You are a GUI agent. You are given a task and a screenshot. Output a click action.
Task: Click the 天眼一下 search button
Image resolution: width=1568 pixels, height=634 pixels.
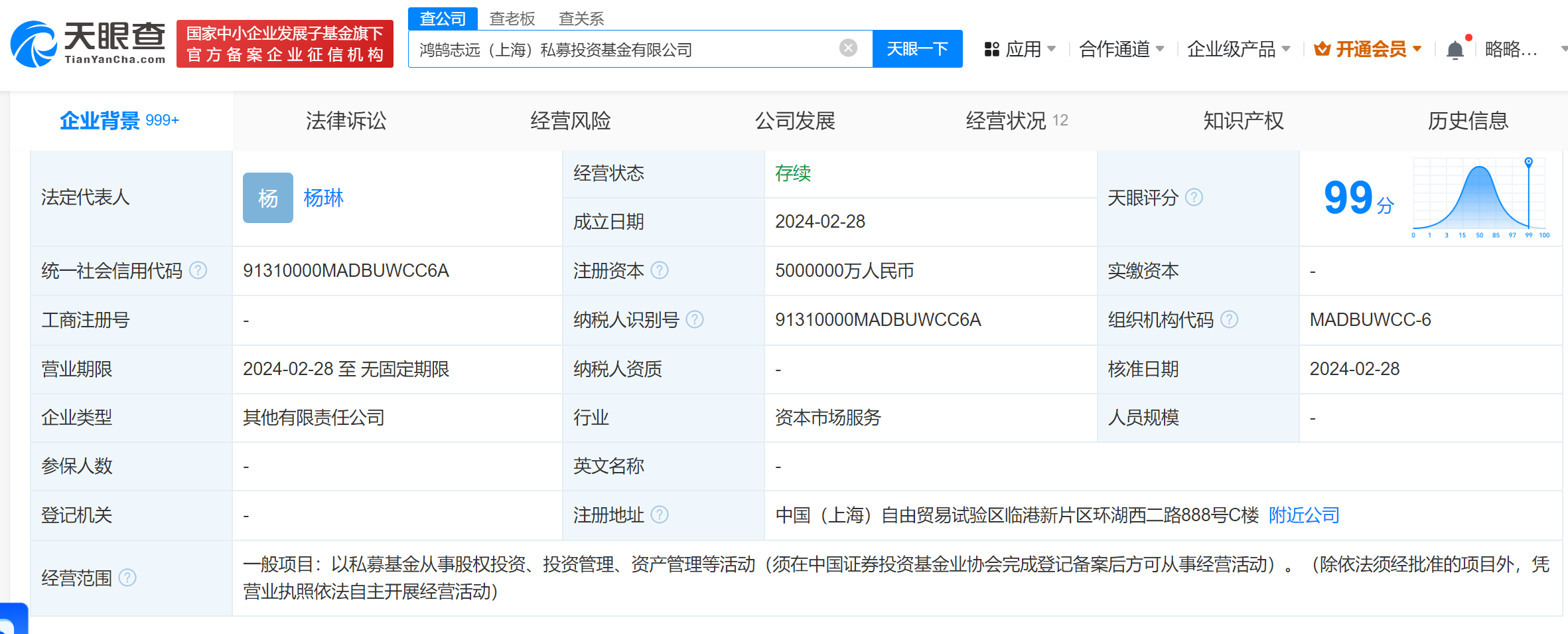click(917, 48)
